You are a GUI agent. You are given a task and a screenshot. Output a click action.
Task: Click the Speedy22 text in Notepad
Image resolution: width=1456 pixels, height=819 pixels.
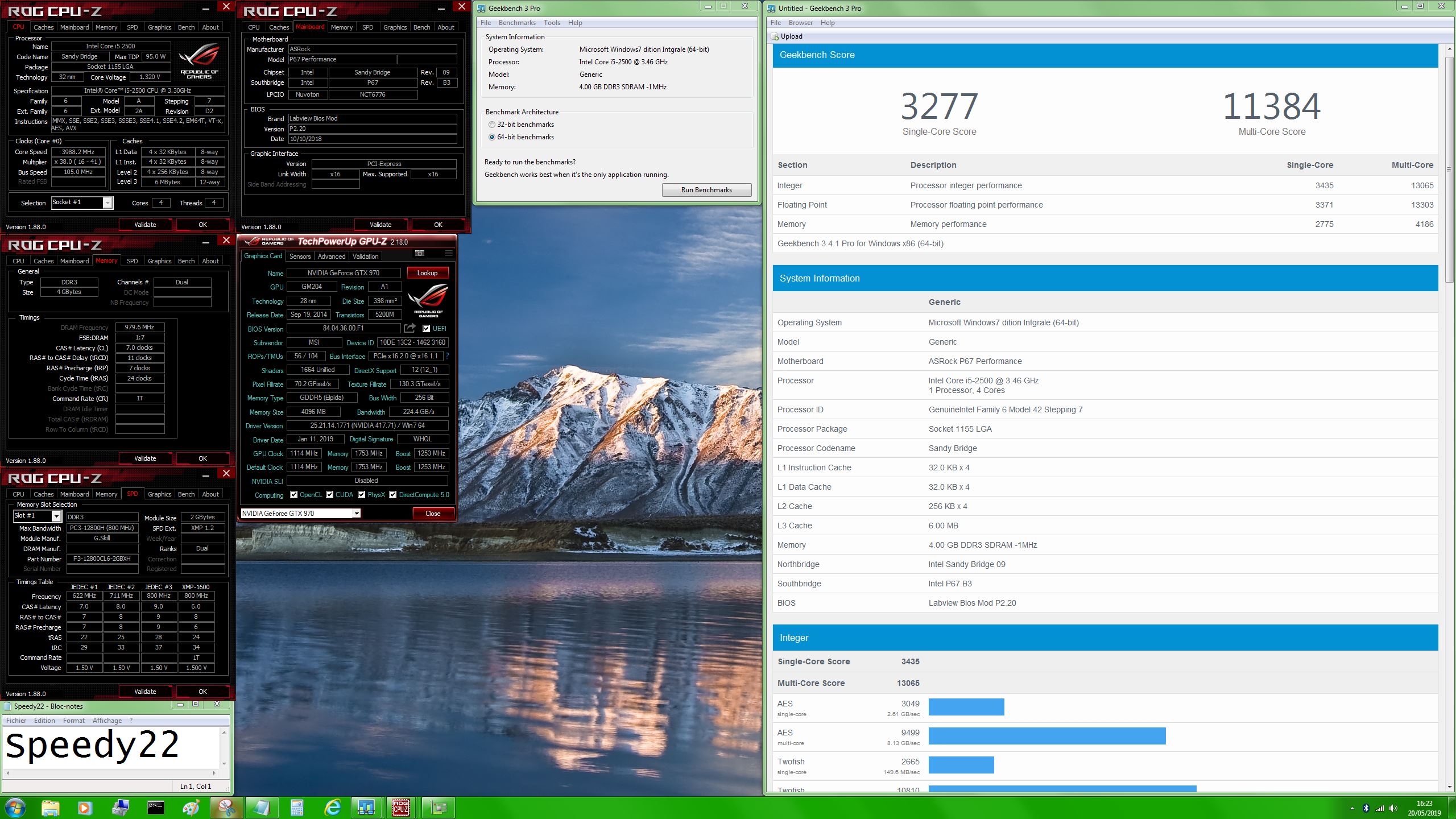coord(92,745)
